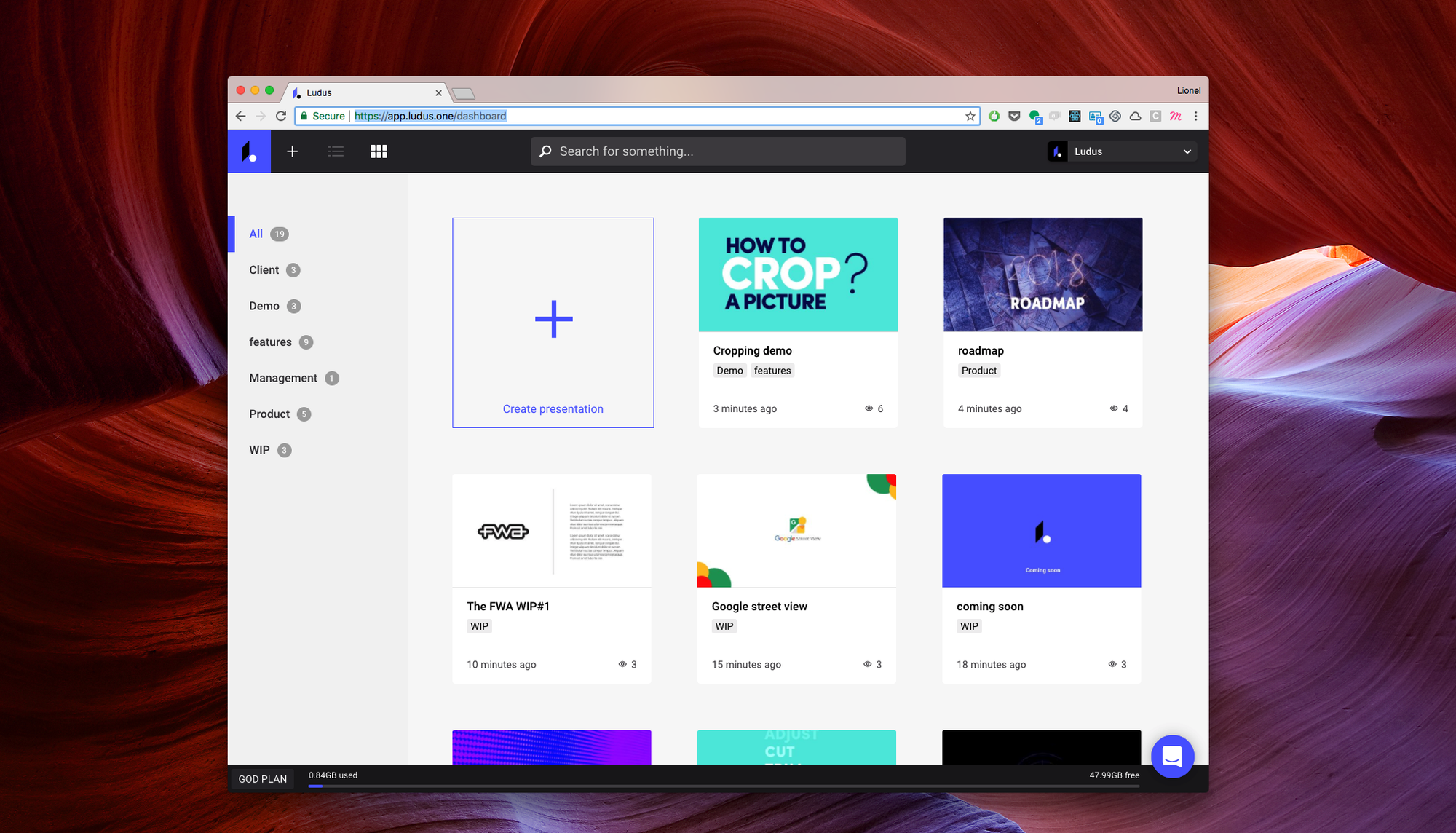The height and width of the screenshot is (833, 1456).
Task: Open the Intercom chat bubble
Action: [1172, 757]
